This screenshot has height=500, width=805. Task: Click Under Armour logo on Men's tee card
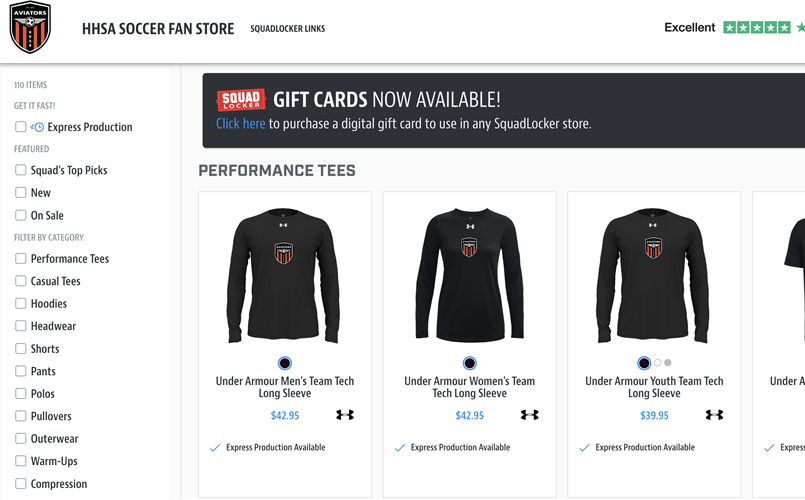coord(345,415)
